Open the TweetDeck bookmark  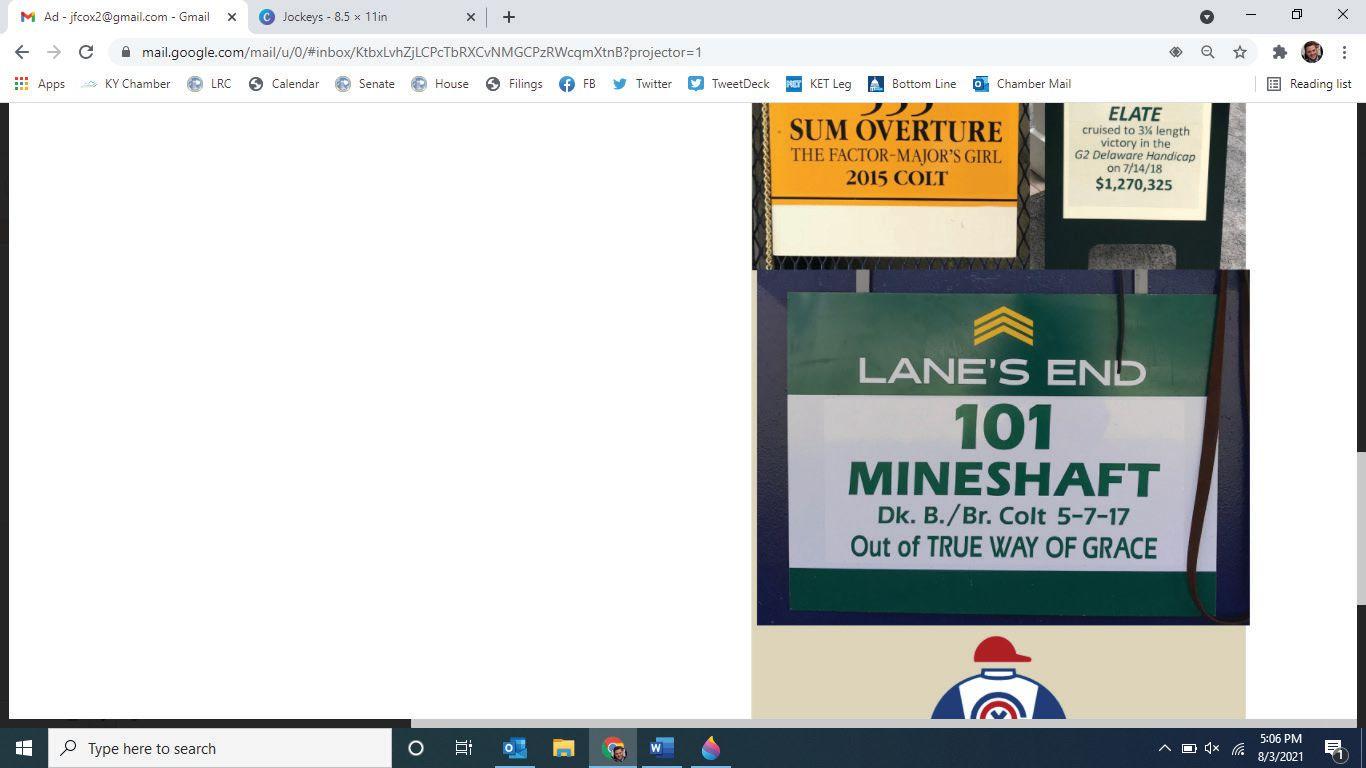(729, 84)
